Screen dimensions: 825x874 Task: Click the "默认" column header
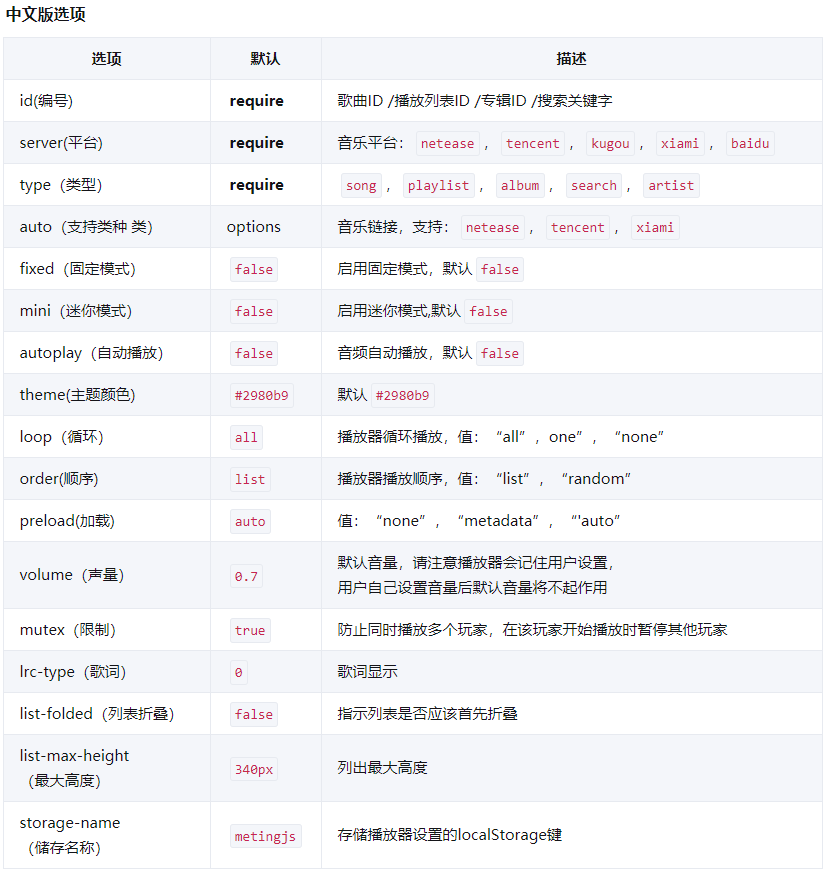[265, 59]
